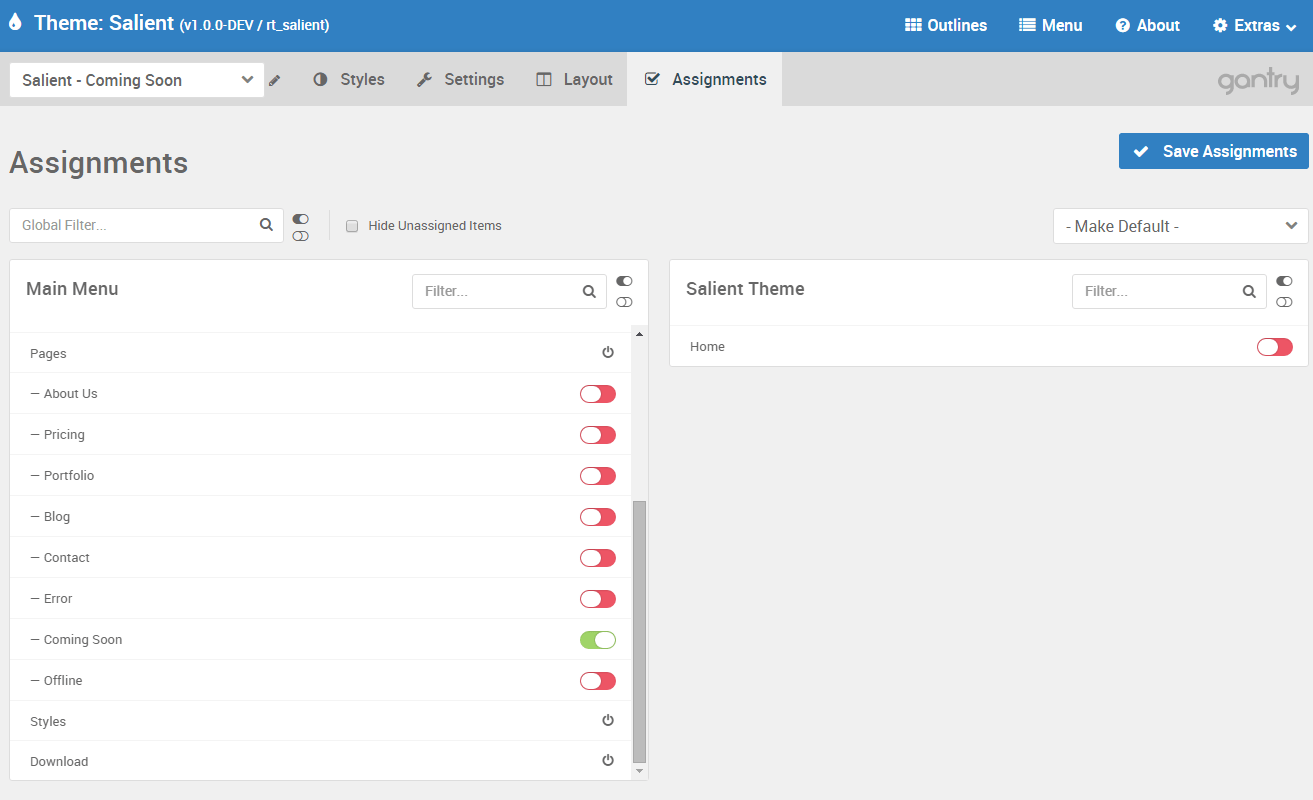
Task: Toggle the Portfolio assignment switch
Action: tap(598, 476)
